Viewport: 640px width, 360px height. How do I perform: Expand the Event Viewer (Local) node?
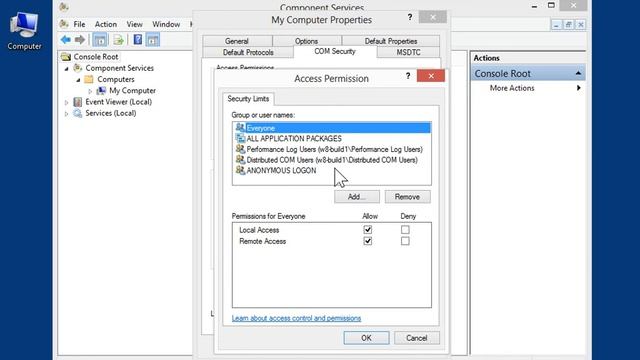pos(67,102)
